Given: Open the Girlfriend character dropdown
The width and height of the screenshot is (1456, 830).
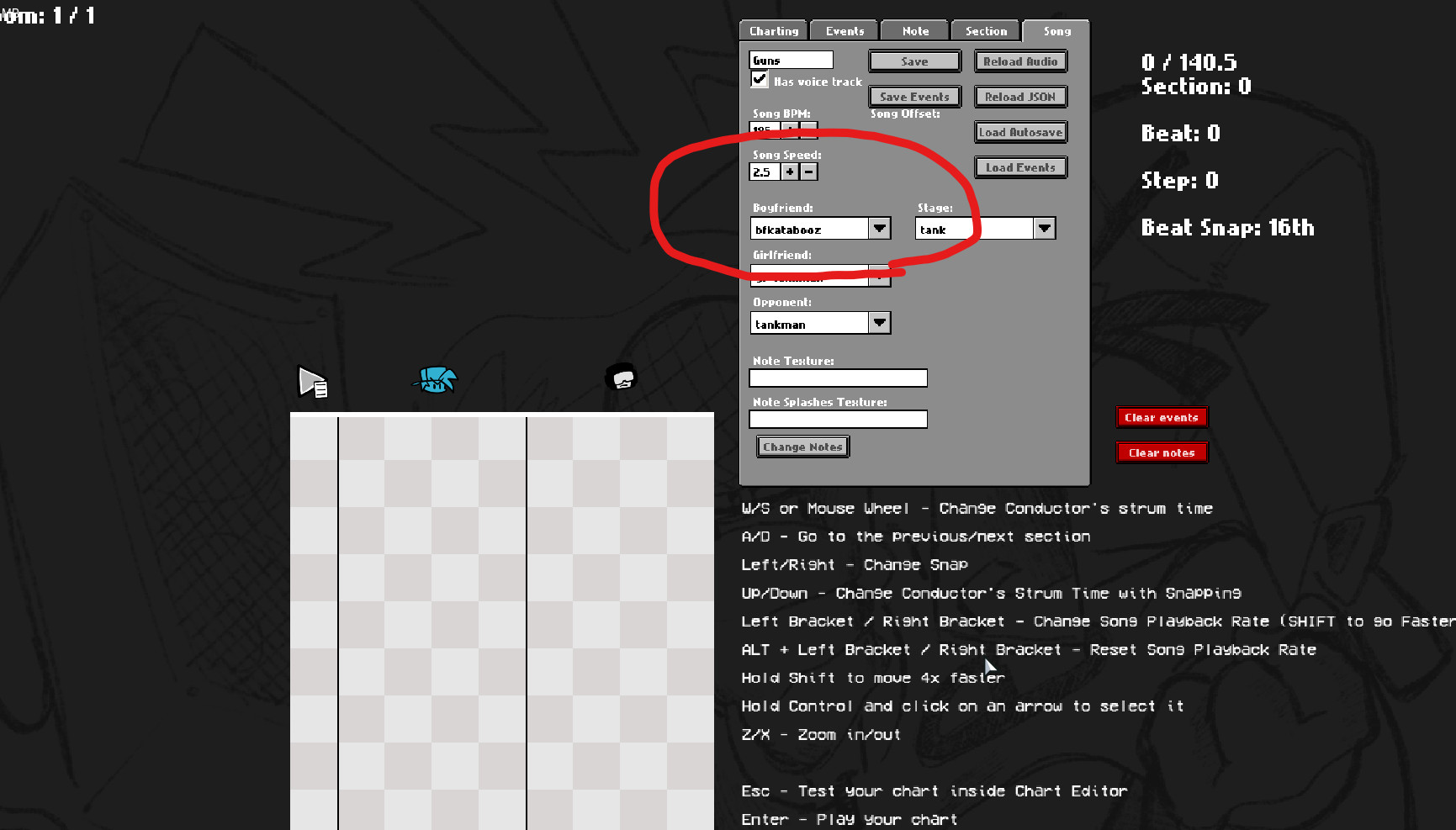Looking at the screenshot, I should [880, 276].
